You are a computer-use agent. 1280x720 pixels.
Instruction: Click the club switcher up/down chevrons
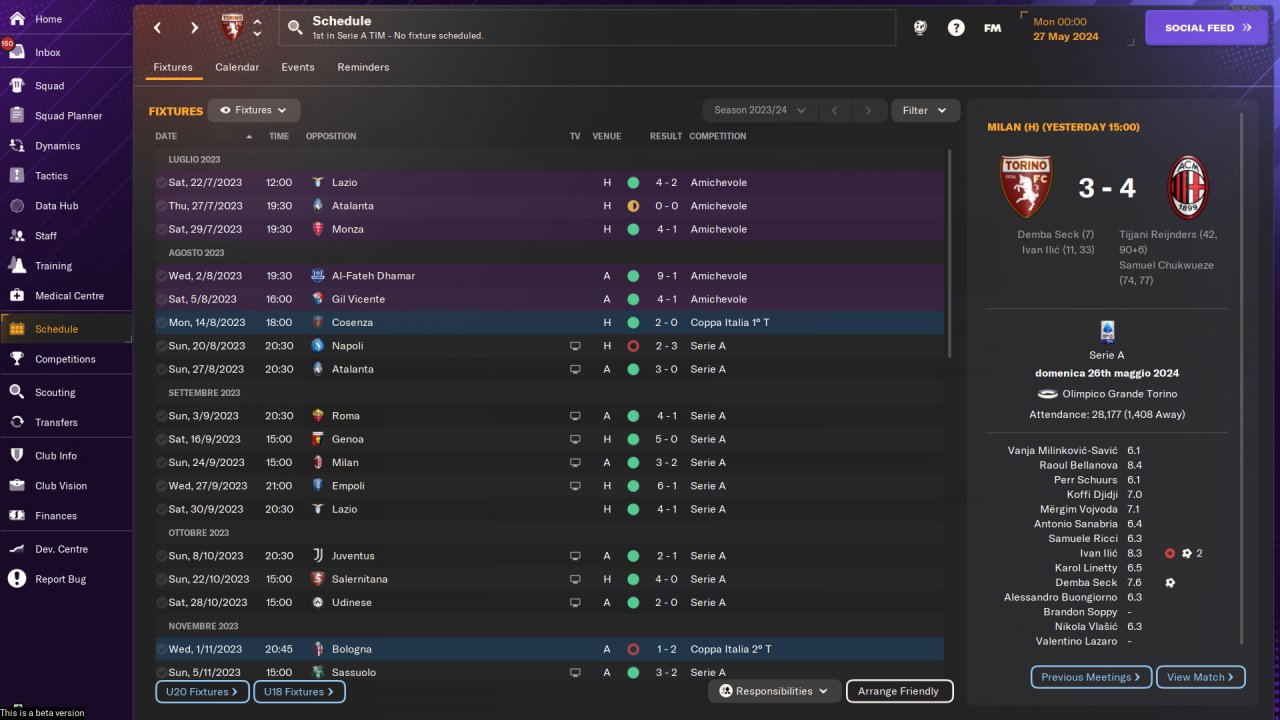(x=257, y=28)
